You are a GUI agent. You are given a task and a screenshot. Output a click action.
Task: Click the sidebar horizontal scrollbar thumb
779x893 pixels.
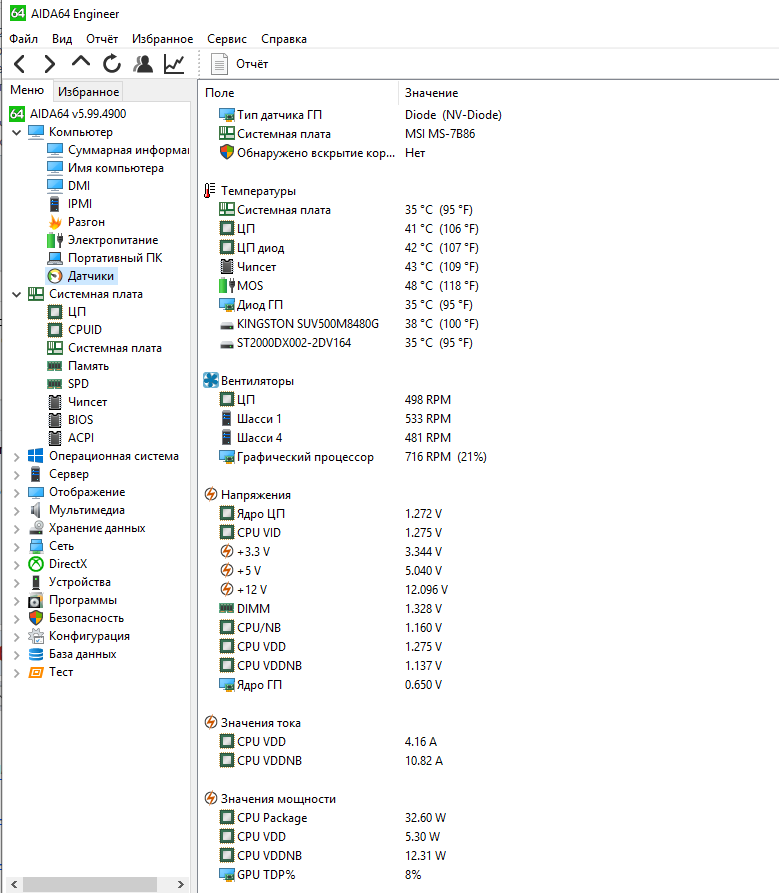point(89,884)
